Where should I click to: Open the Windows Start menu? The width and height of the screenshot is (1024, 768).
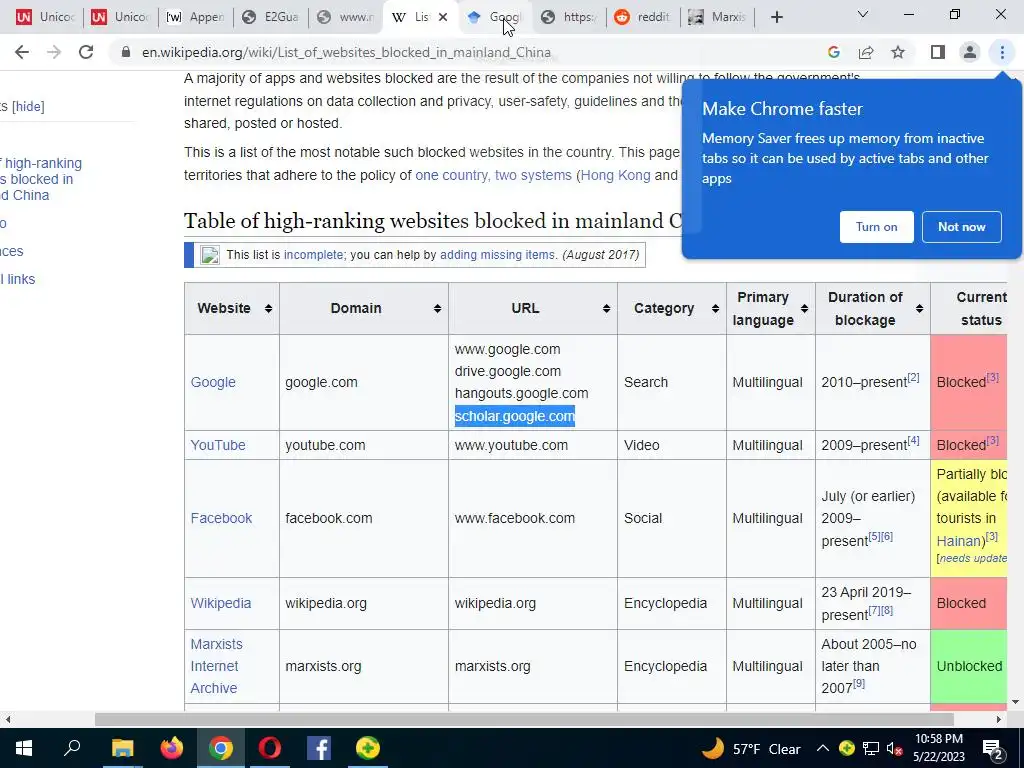(x=24, y=748)
